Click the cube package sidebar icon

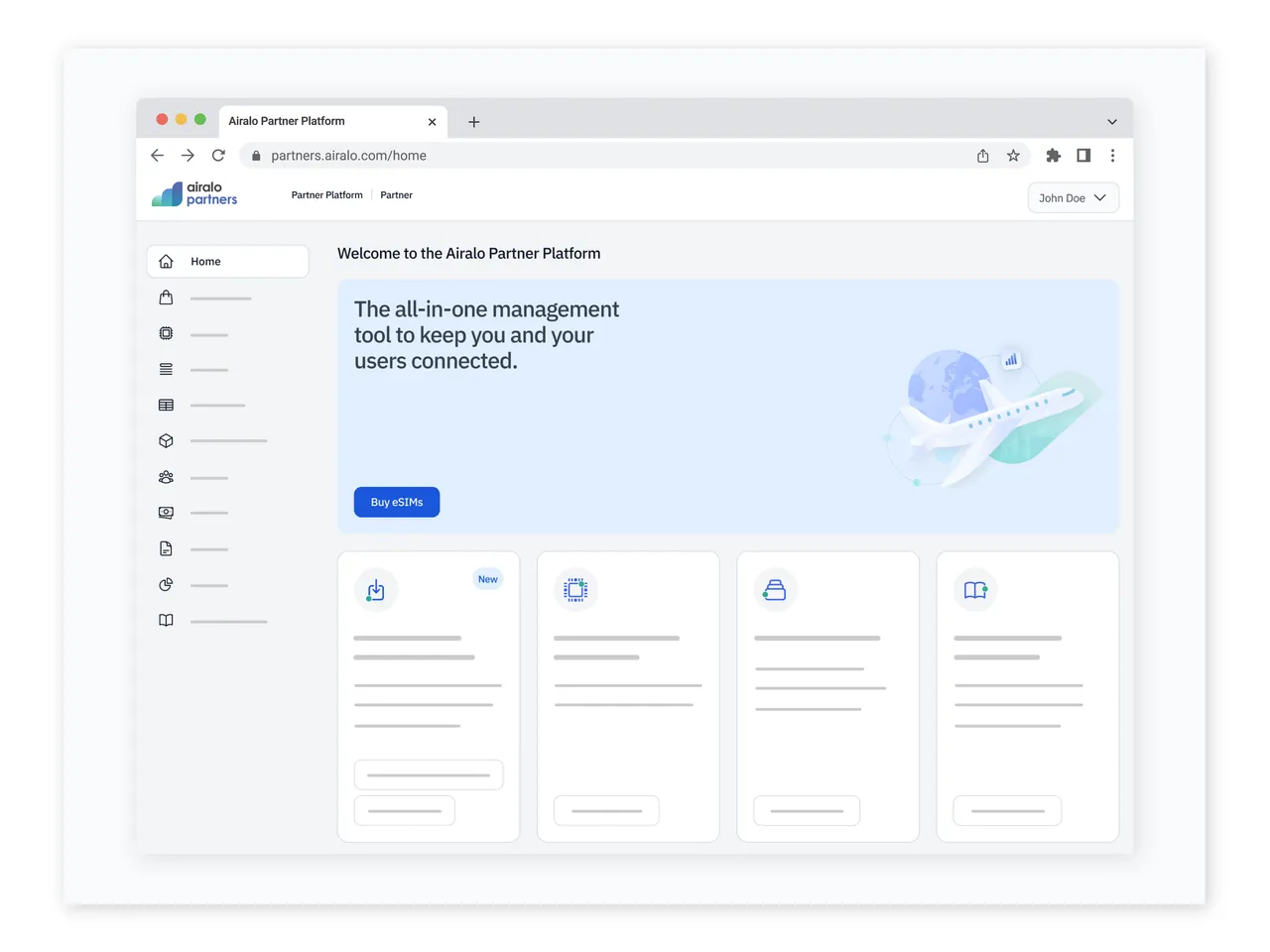point(166,440)
